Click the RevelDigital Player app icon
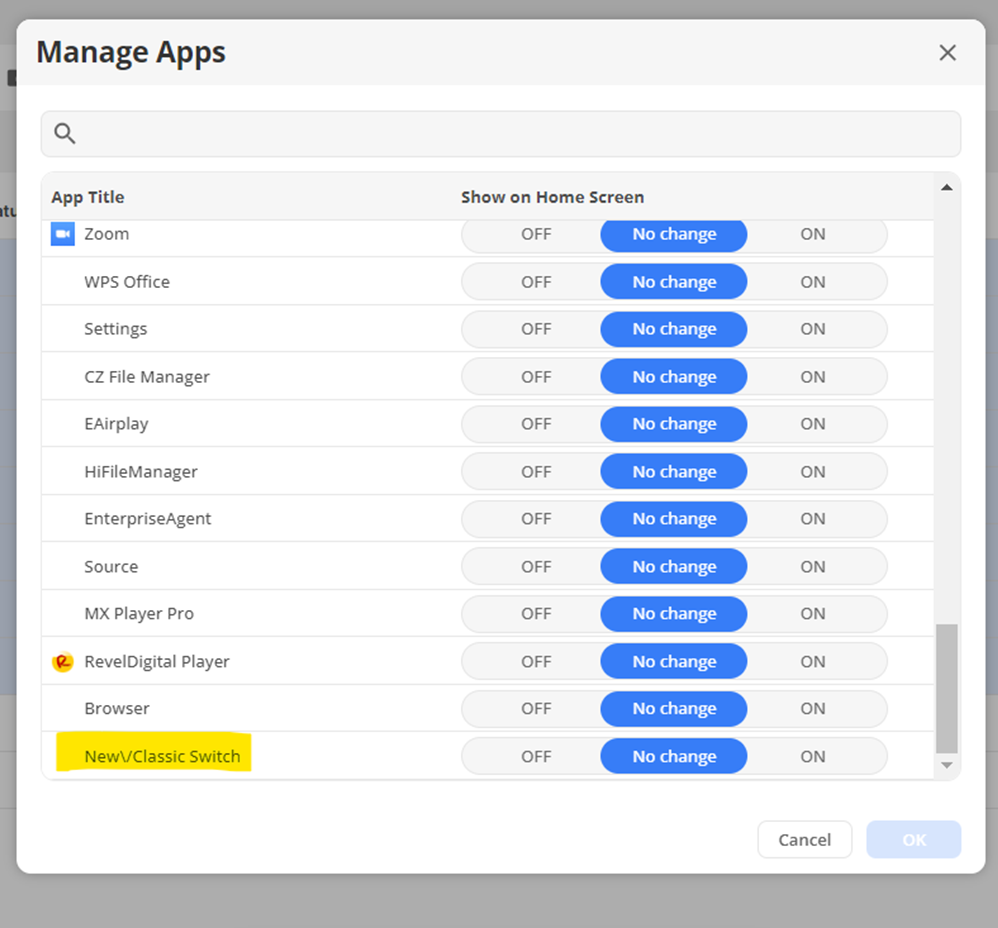Screen dimensions: 998x928 point(62,662)
